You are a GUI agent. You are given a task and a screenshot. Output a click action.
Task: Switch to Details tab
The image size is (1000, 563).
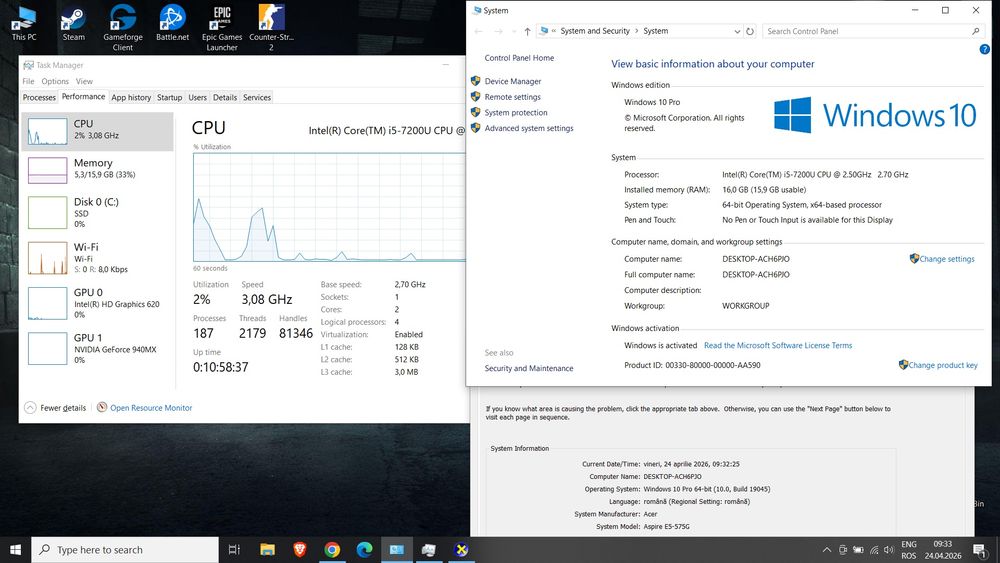click(x=224, y=98)
